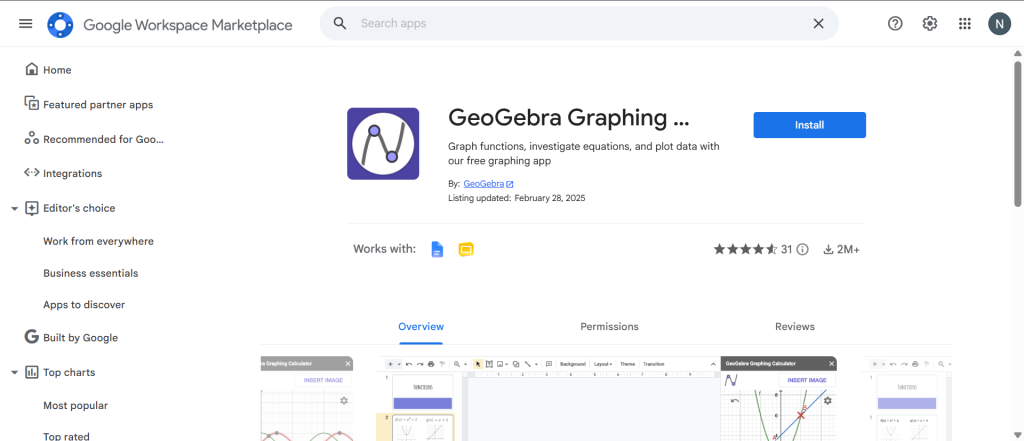Go to Home in sidebar
The height and width of the screenshot is (441, 1024).
[x=57, y=70]
